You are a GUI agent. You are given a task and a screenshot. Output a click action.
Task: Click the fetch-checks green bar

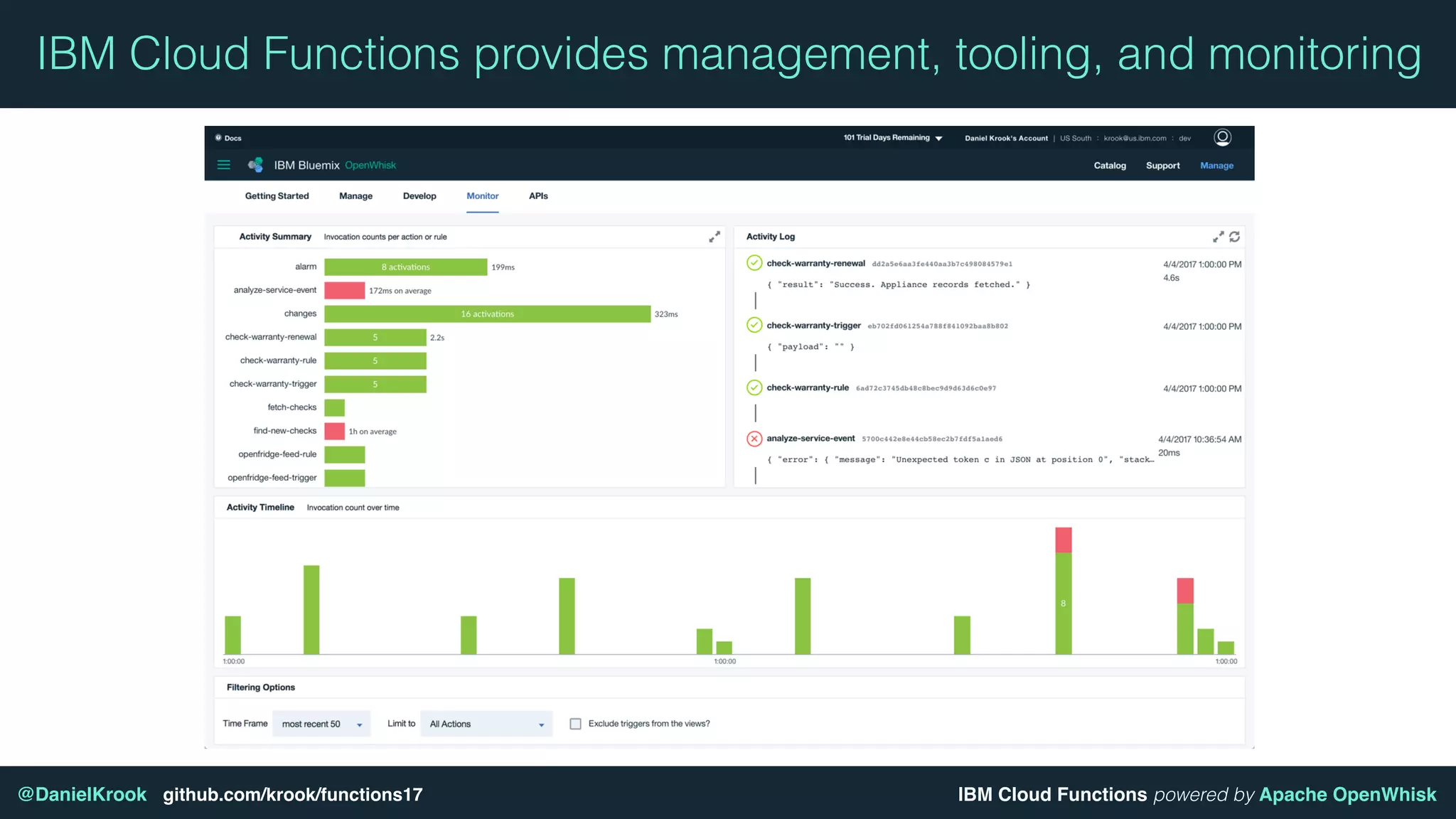[x=334, y=407]
